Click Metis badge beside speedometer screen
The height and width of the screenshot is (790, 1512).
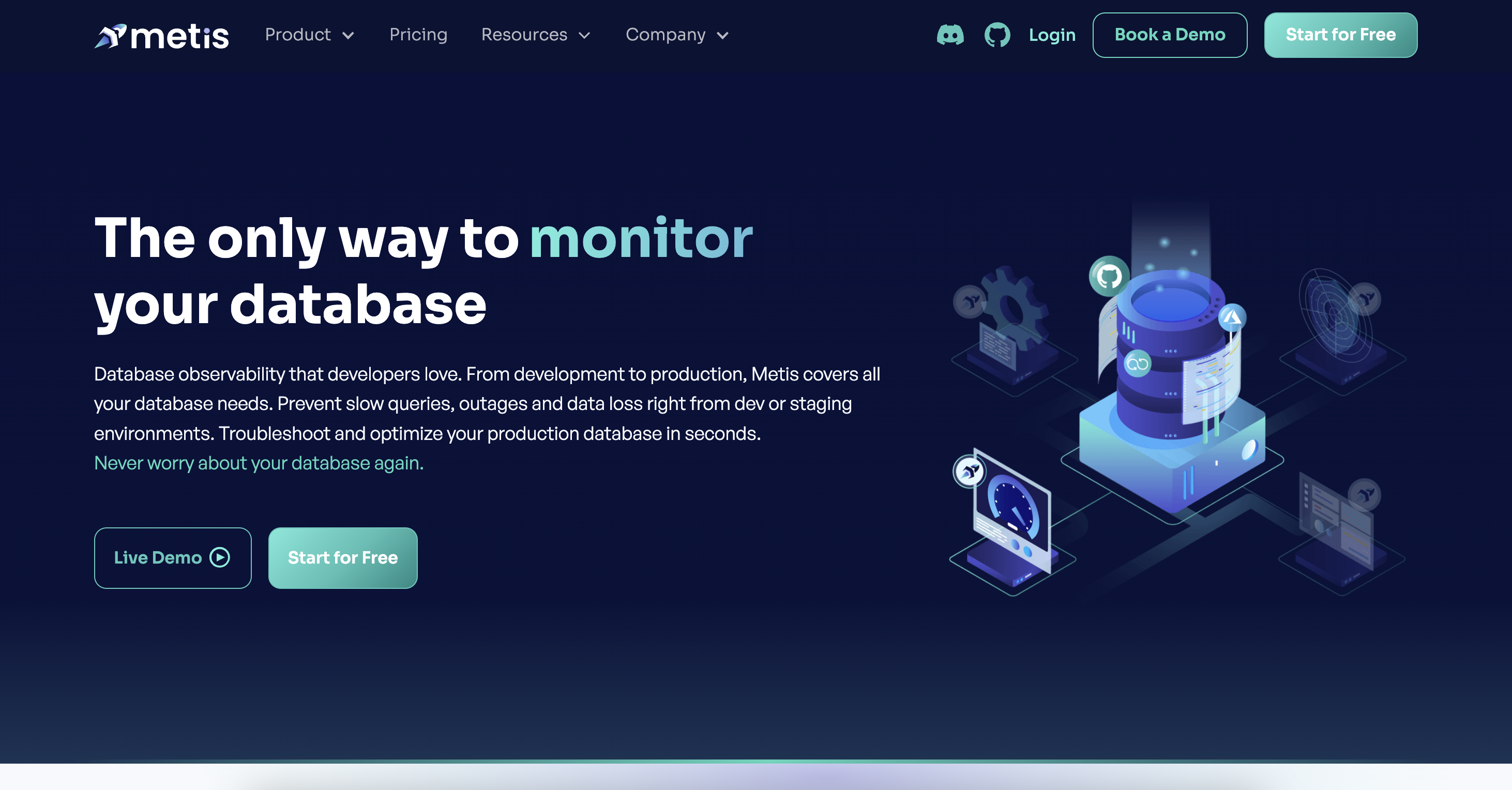(969, 472)
